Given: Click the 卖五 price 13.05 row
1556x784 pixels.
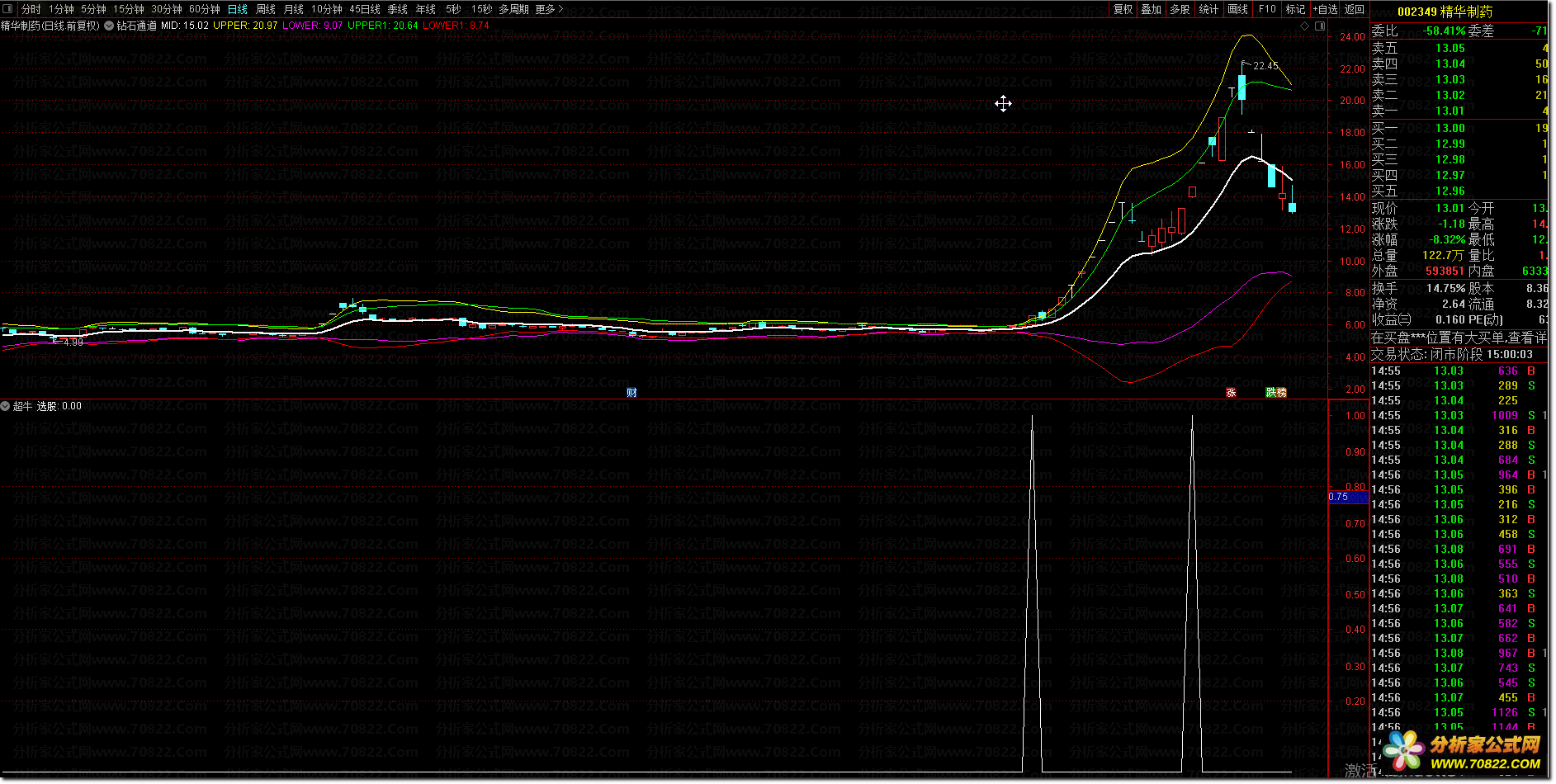Looking at the screenshot, I should pyautogui.click(x=1459, y=49).
